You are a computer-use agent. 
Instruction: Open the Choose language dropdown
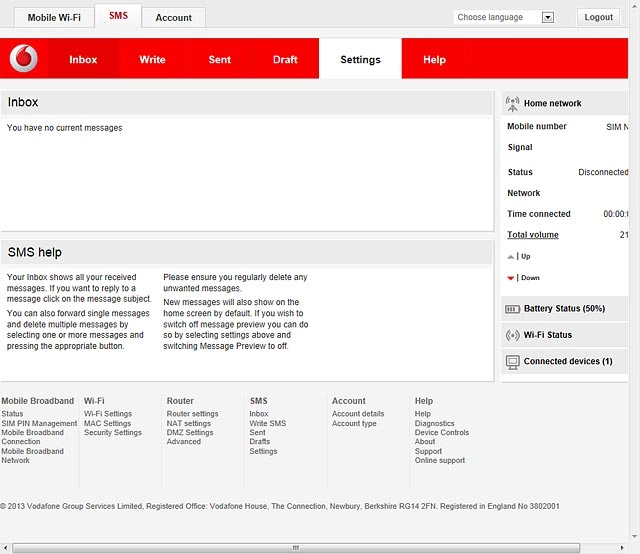pyautogui.click(x=504, y=17)
